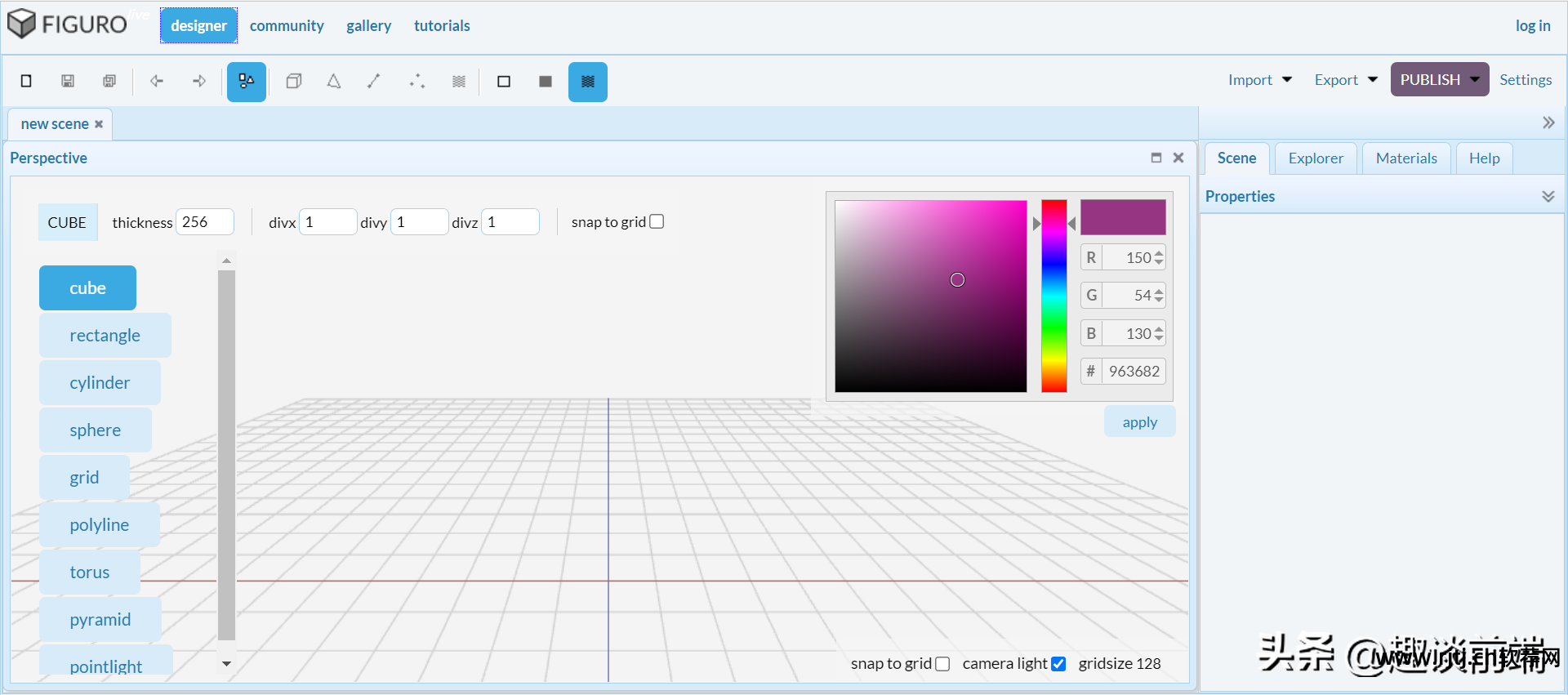Adjust the B value spinner arrows
Viewport: 1568px width, 695px height.
click(1159, 333)
